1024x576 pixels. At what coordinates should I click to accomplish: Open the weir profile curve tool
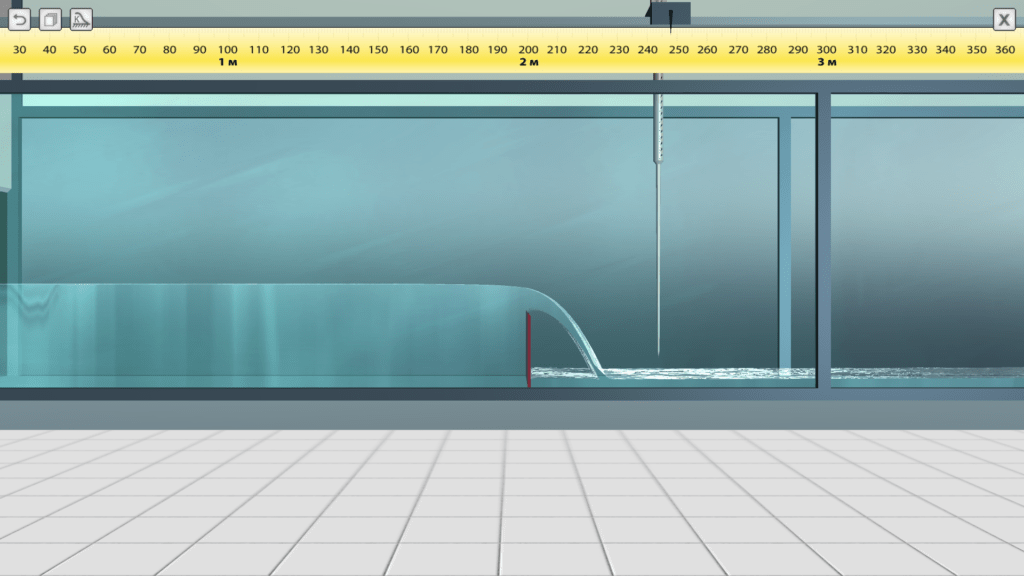[x=81, y=19]
